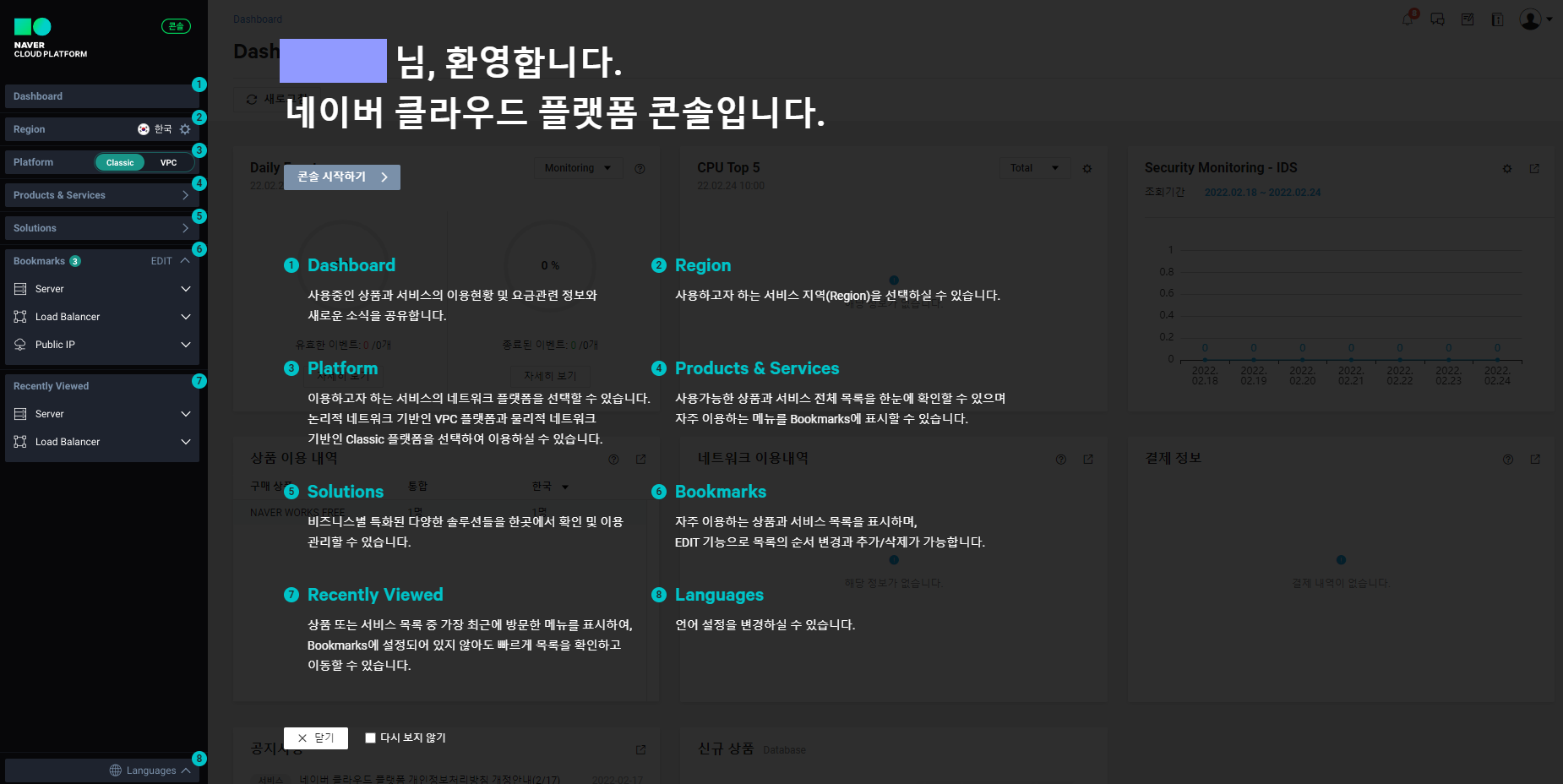The image size is (1563, 784).
Task: Open the Total dropdown in CPU Top 5
Action: 1034,168
